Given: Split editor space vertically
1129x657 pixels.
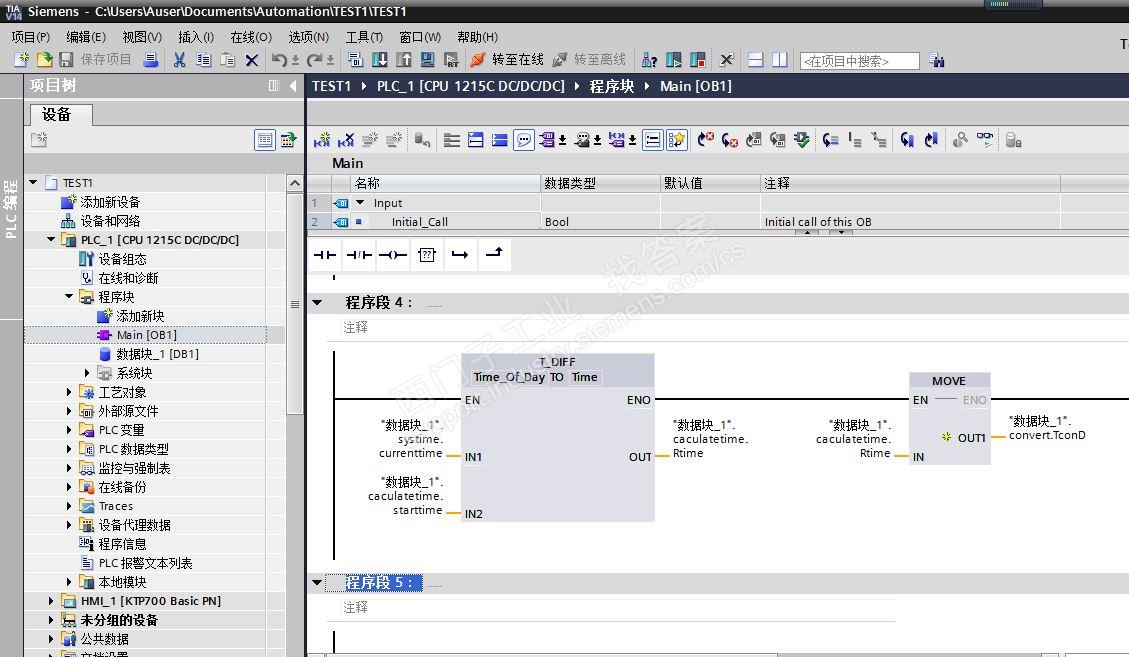Looking at the screenshot, I should (779, 60).
